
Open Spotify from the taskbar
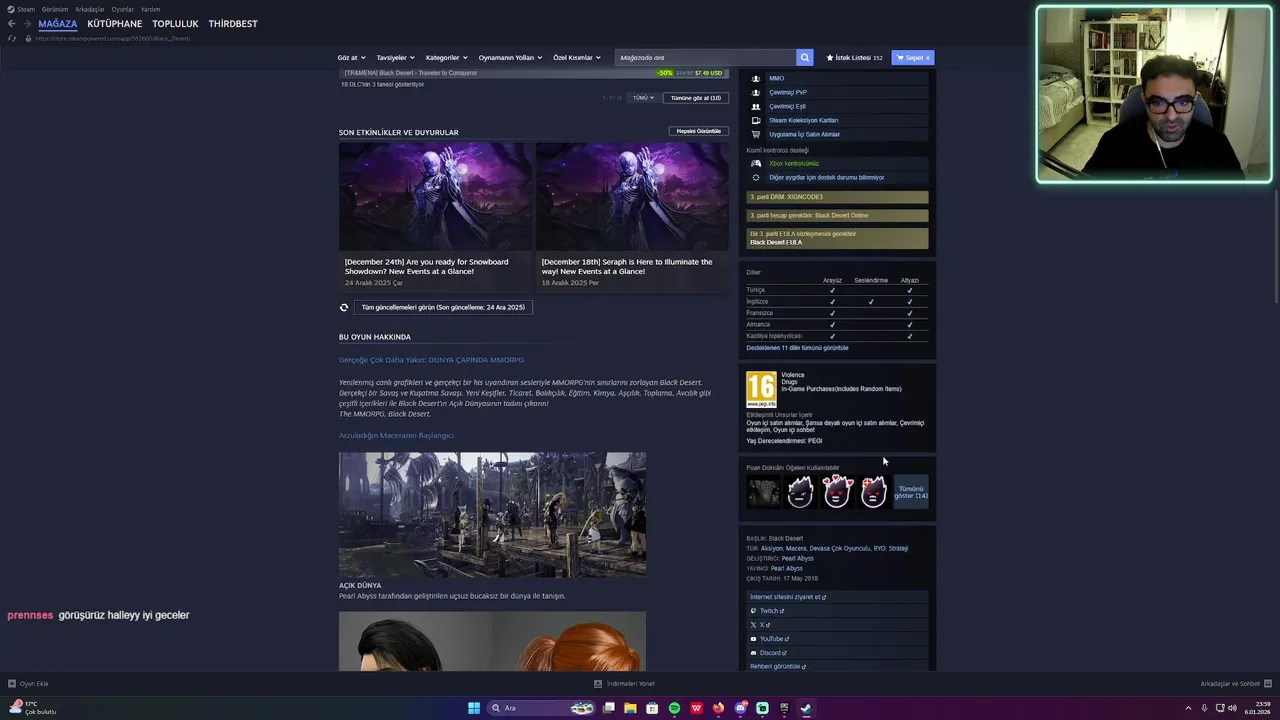(x=674, y=708)
